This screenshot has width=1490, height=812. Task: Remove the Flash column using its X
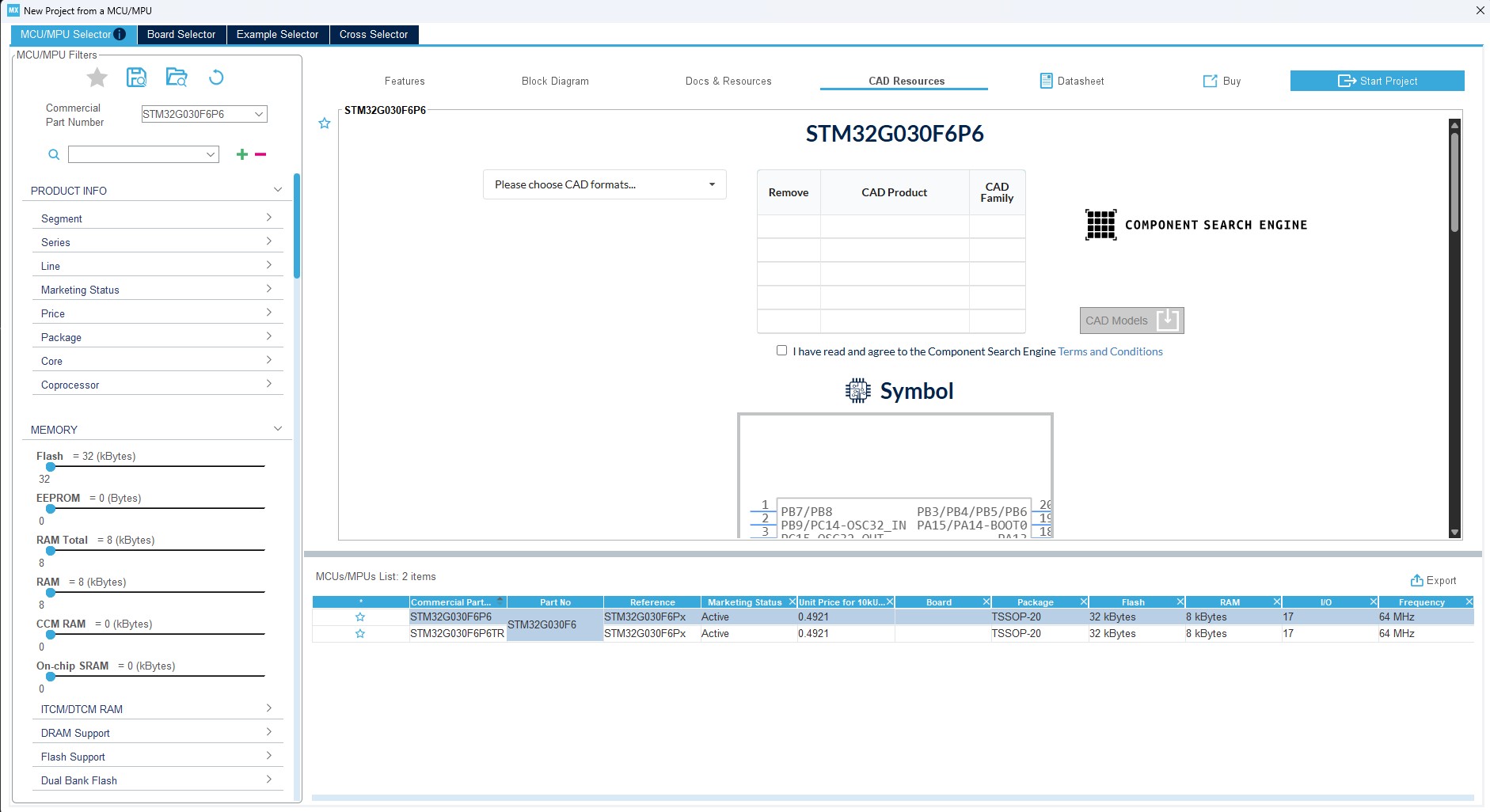click(x=1180, y=602)
